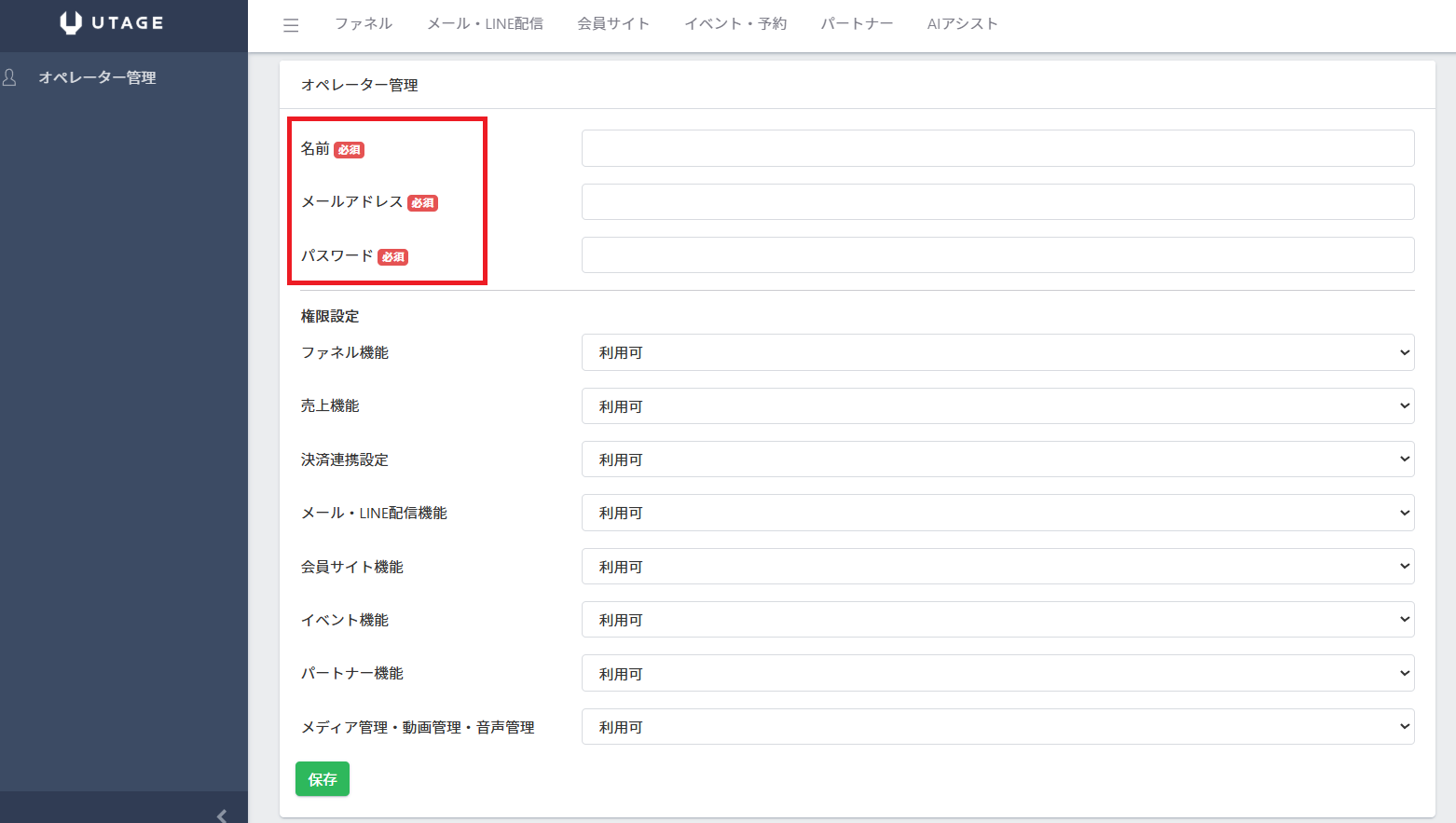
Task: Focus the 名前 input field
Action: click(x=997, y=148)
